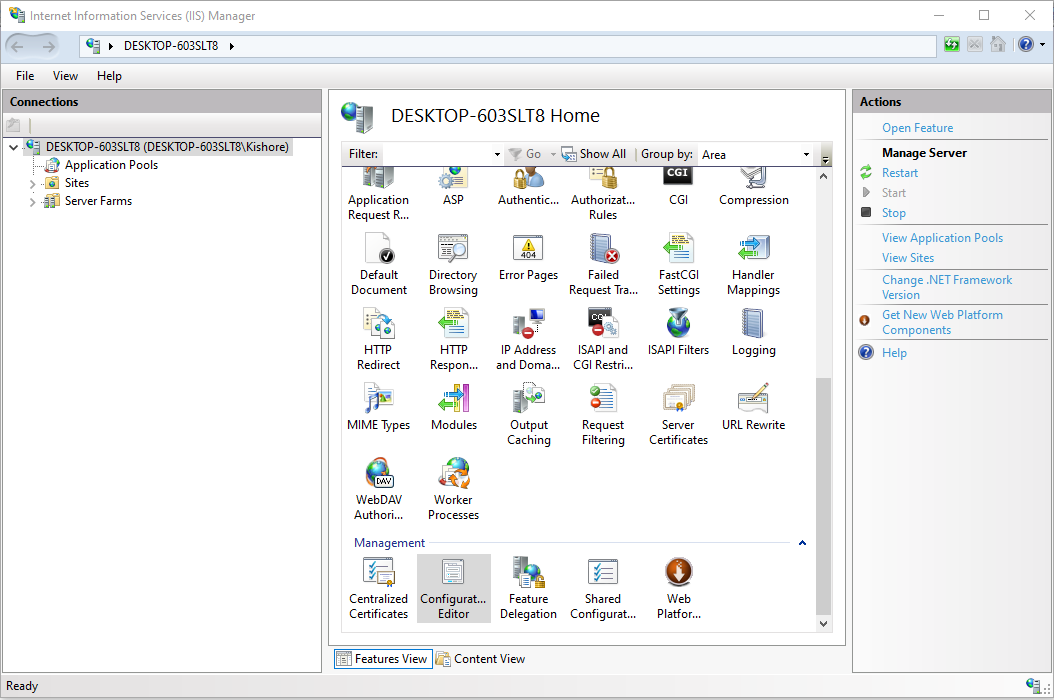Click Stop under Manage Server

click(x=893, y=212)
